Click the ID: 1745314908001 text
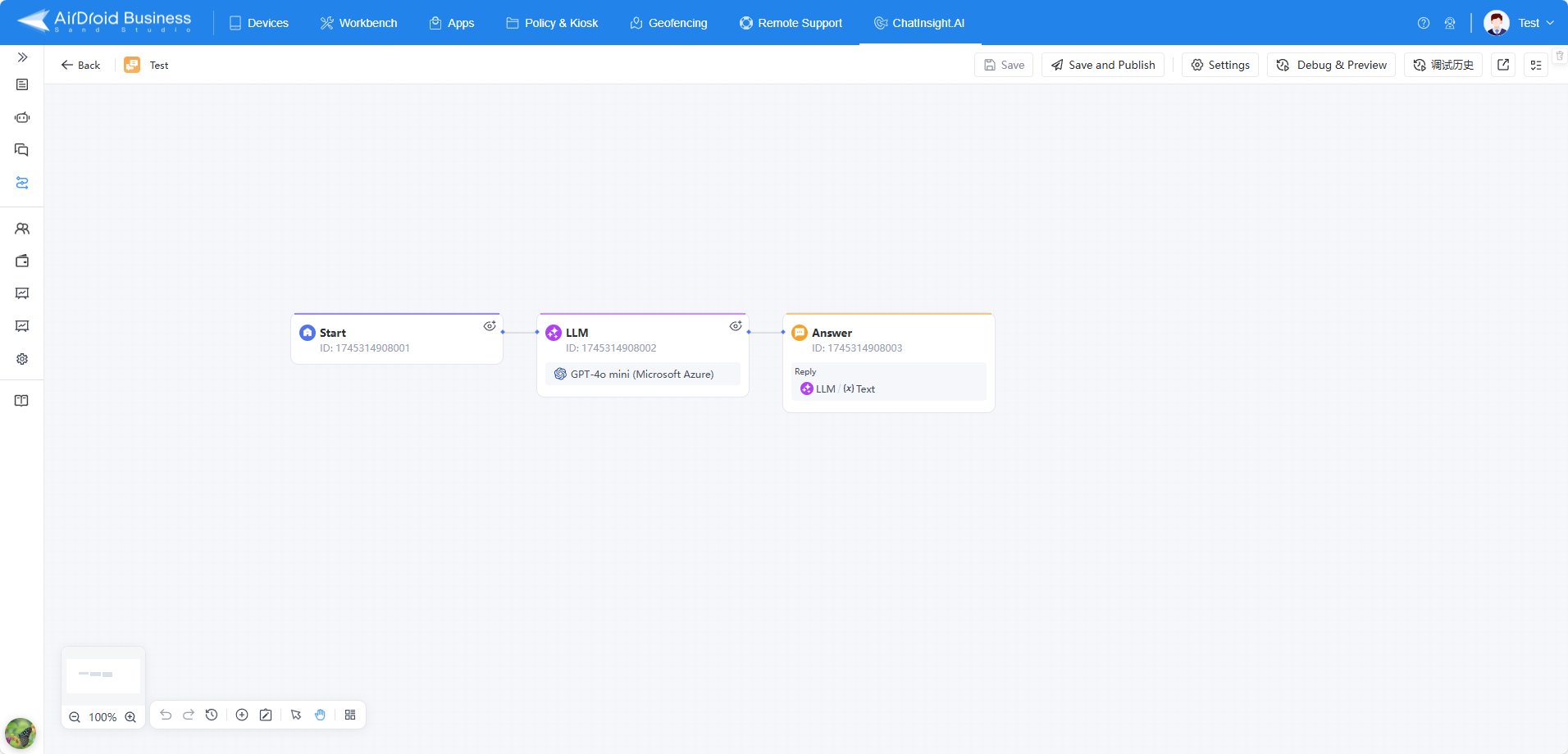Viewport: 1568px width, 754px height. (x=365, y=348)
